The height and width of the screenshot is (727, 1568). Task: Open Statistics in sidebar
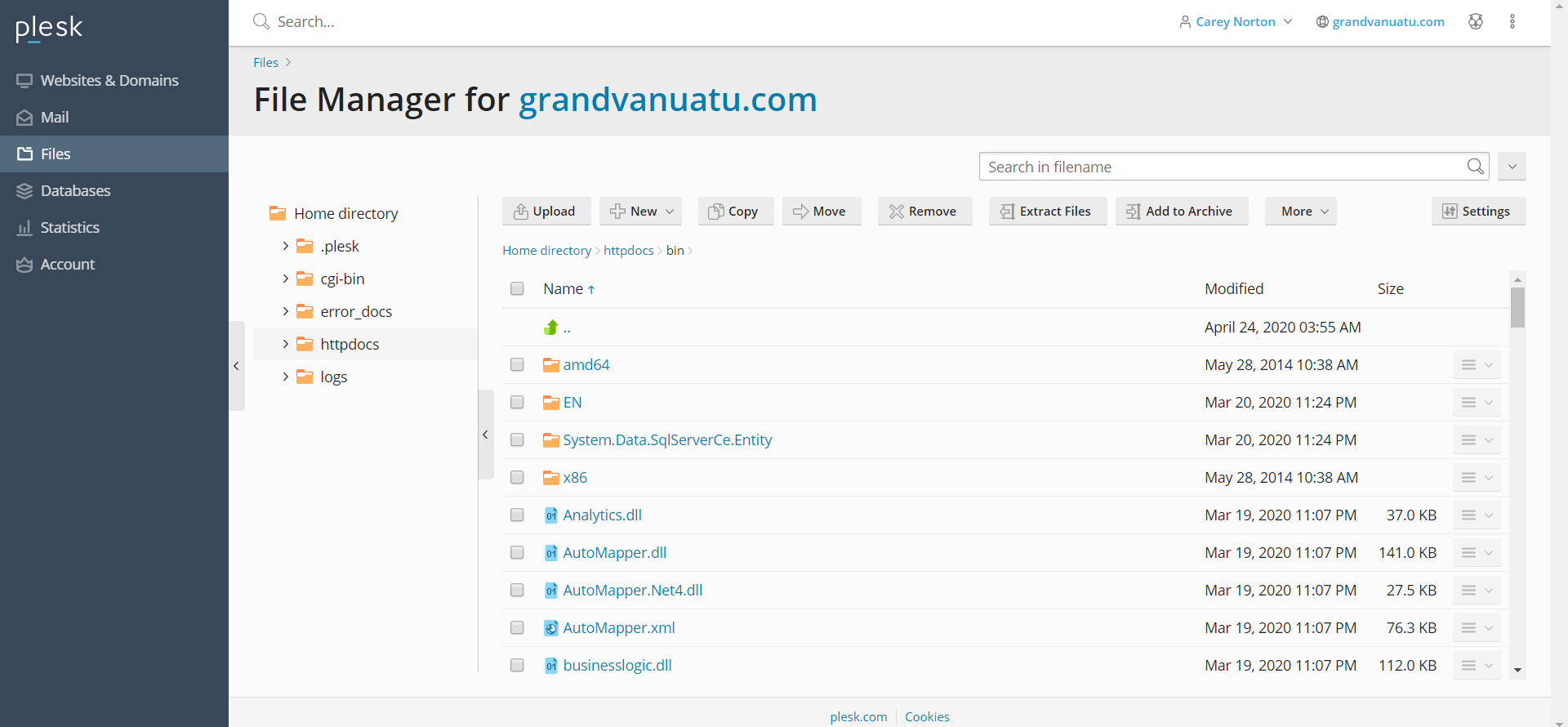114,227
